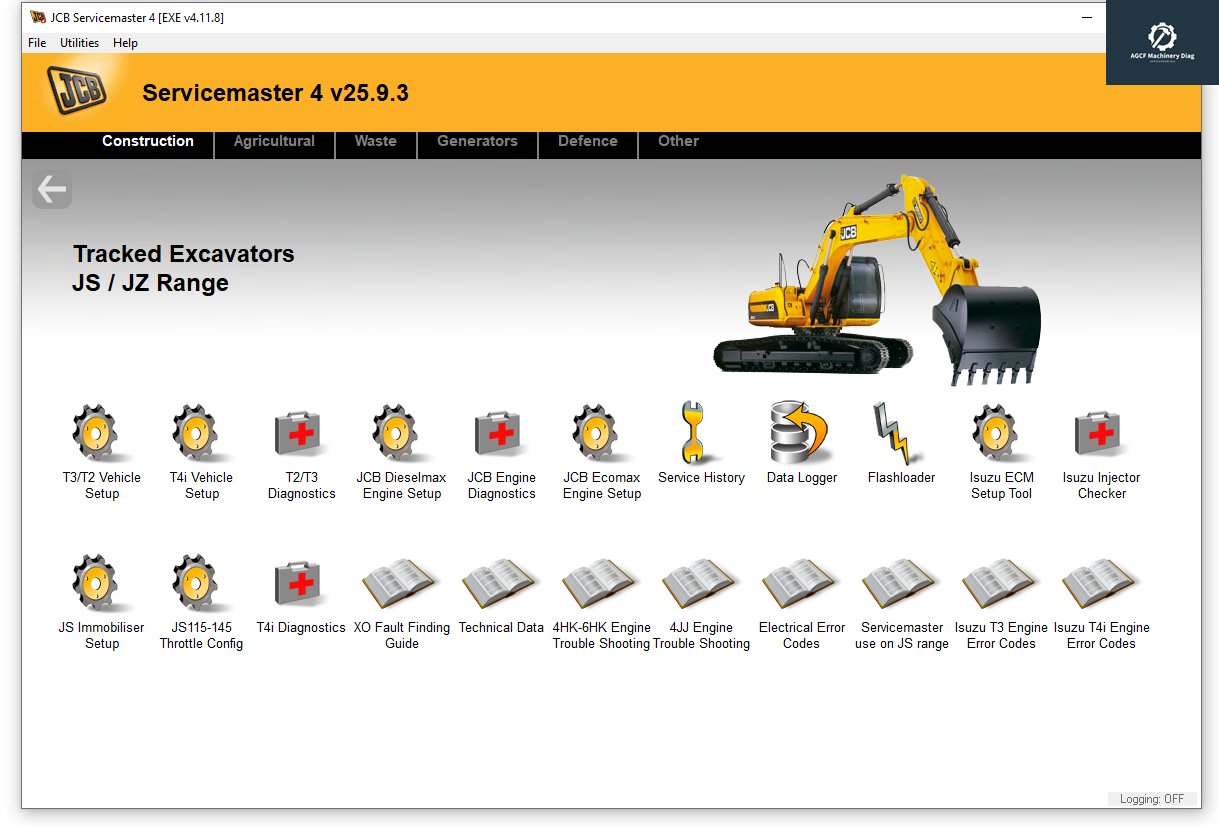1219x826 pixels.
Task: Open Service History wrench icon
Action: [701, 434]
